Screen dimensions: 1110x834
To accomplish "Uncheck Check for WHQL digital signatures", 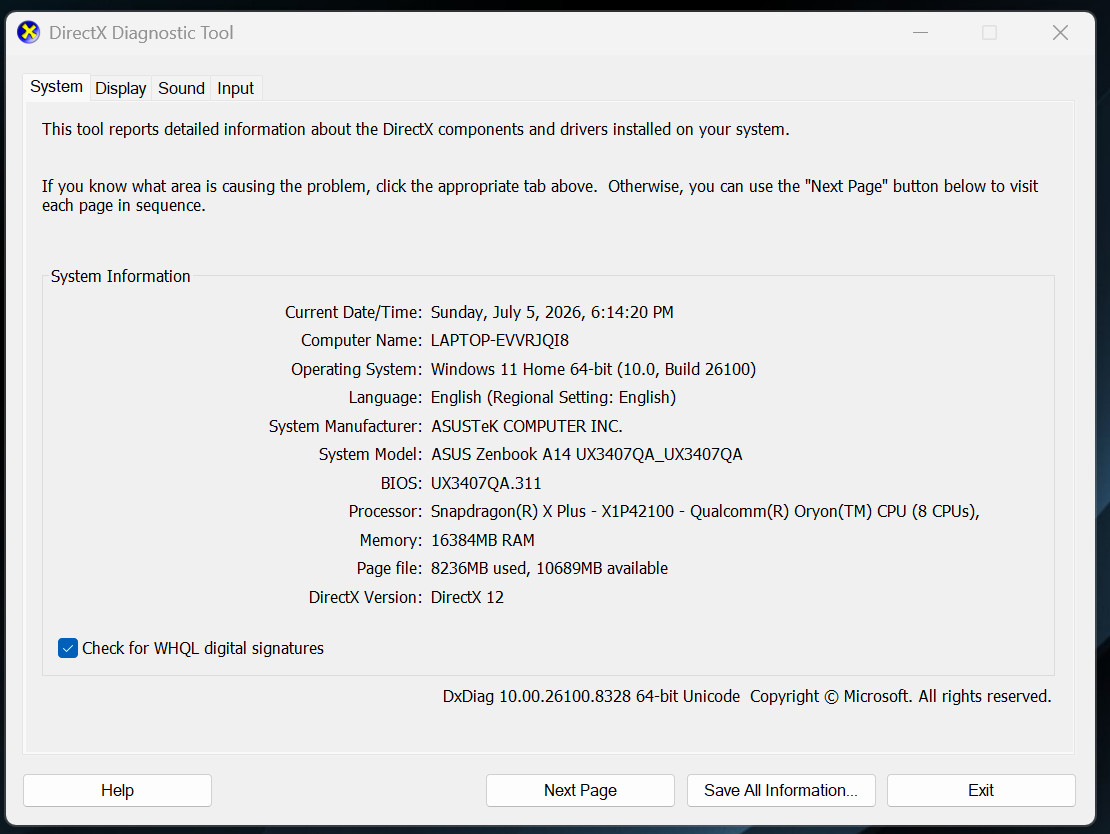I will (68, 648).
